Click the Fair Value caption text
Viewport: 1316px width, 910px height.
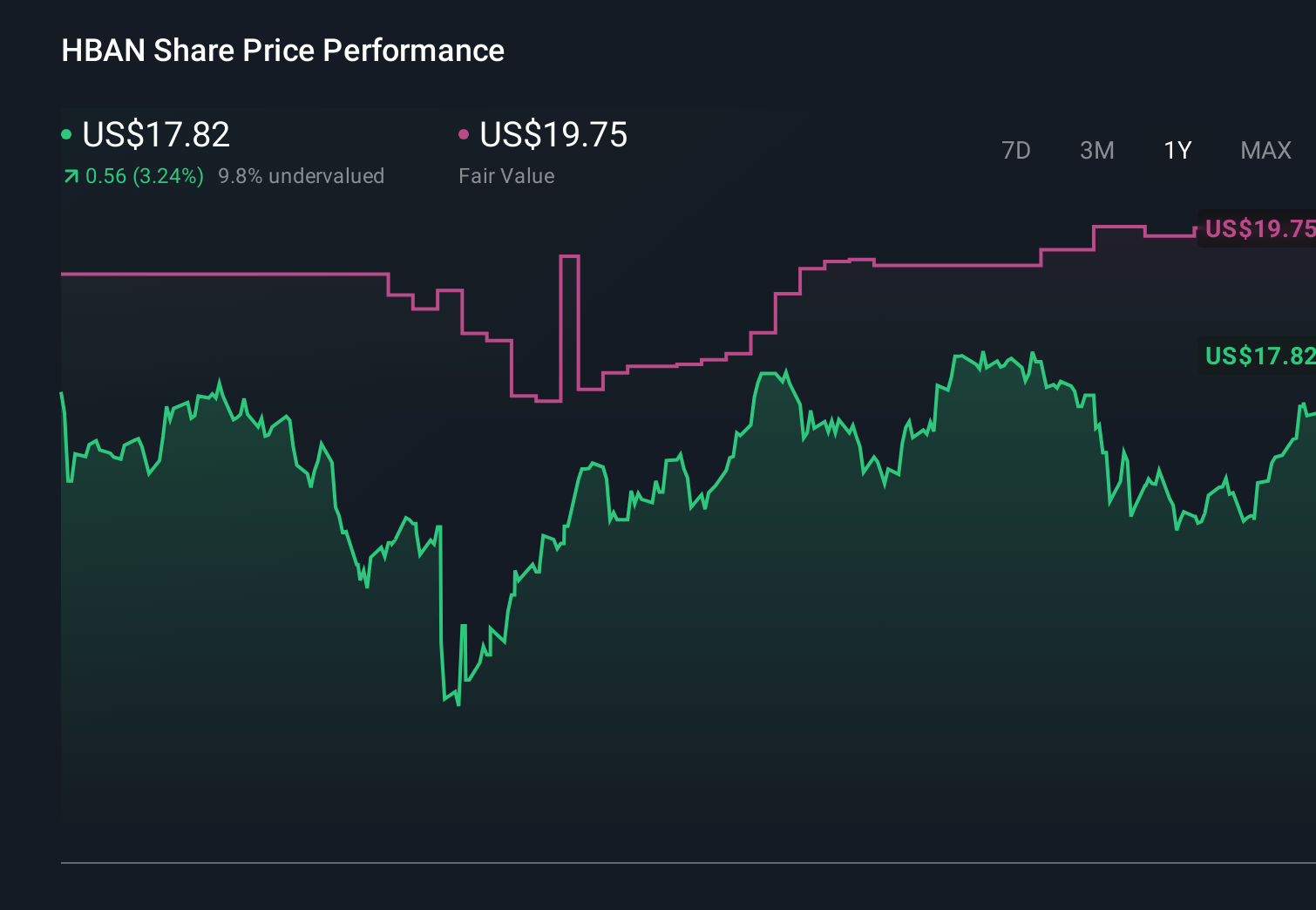[505, 176]
